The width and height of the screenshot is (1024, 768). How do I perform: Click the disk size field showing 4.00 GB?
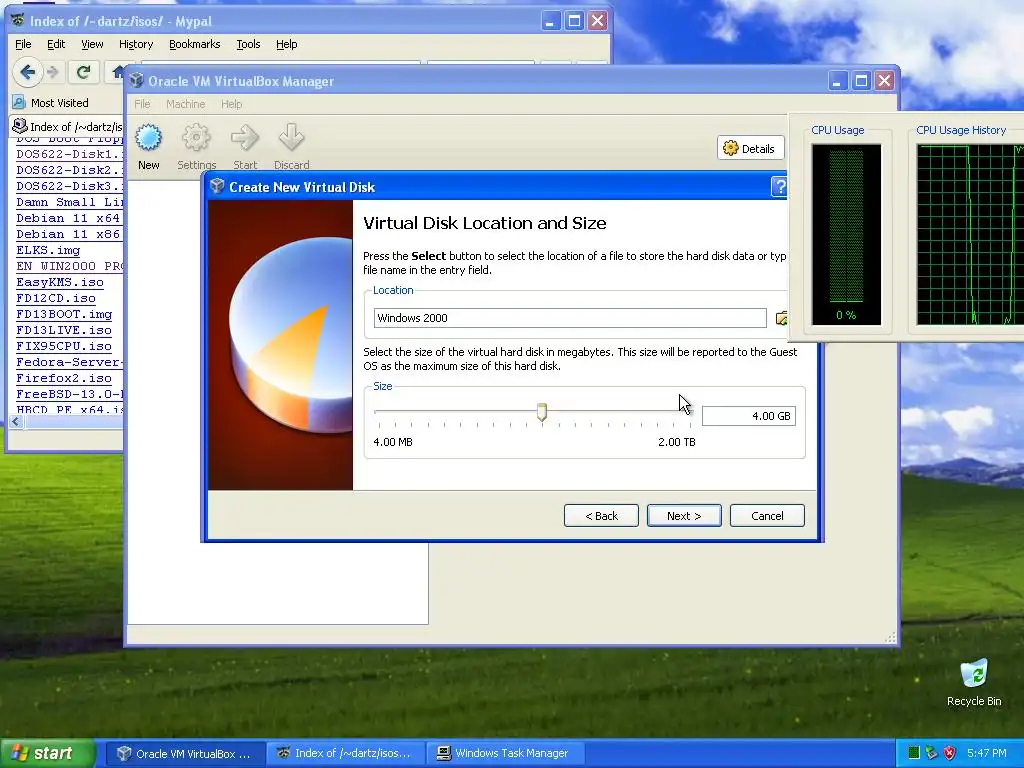pos(748,416)
